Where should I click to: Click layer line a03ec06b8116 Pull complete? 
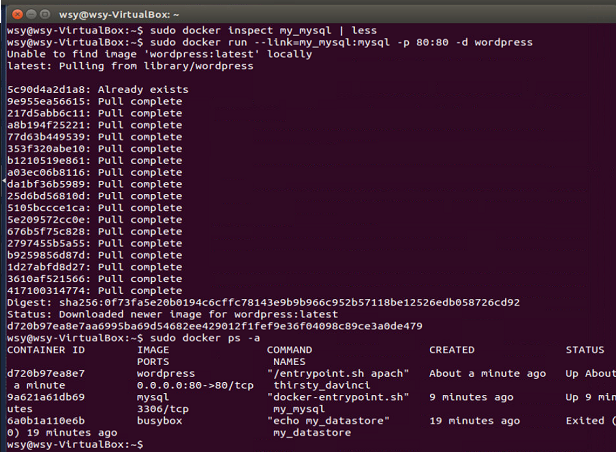point(95,172)
